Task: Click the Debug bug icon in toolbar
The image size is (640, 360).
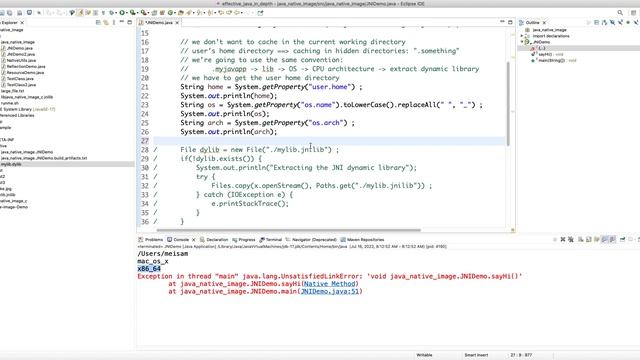Action: (x=111, y=13)
